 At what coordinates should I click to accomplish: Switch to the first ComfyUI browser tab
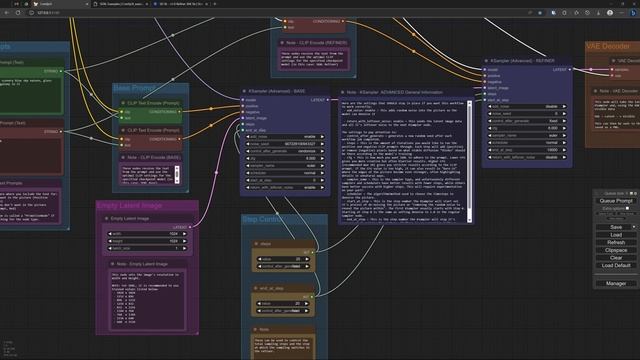tap(61, 4)
